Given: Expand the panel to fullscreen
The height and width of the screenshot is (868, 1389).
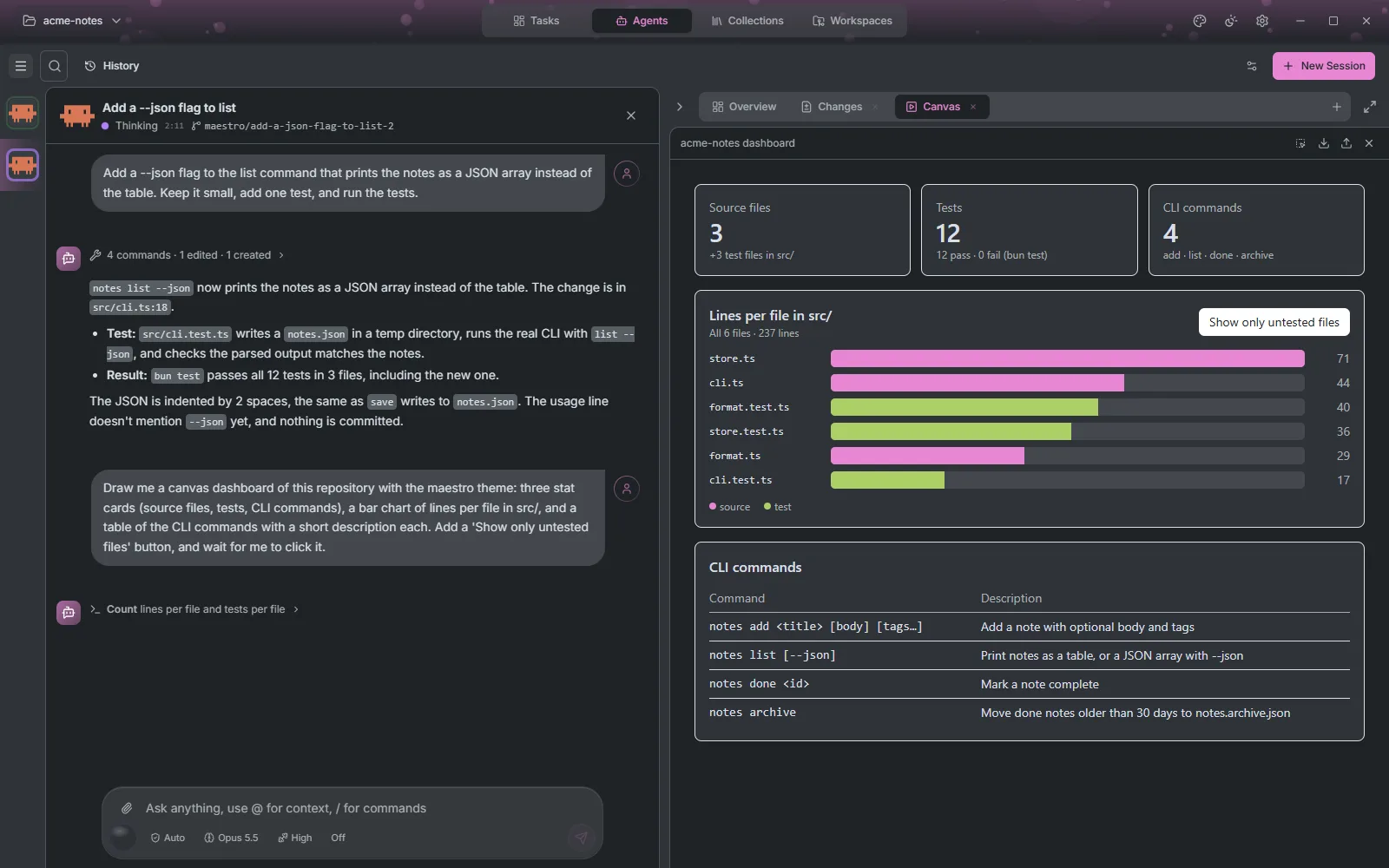Looking at the screenshot, I should 1370,107.
